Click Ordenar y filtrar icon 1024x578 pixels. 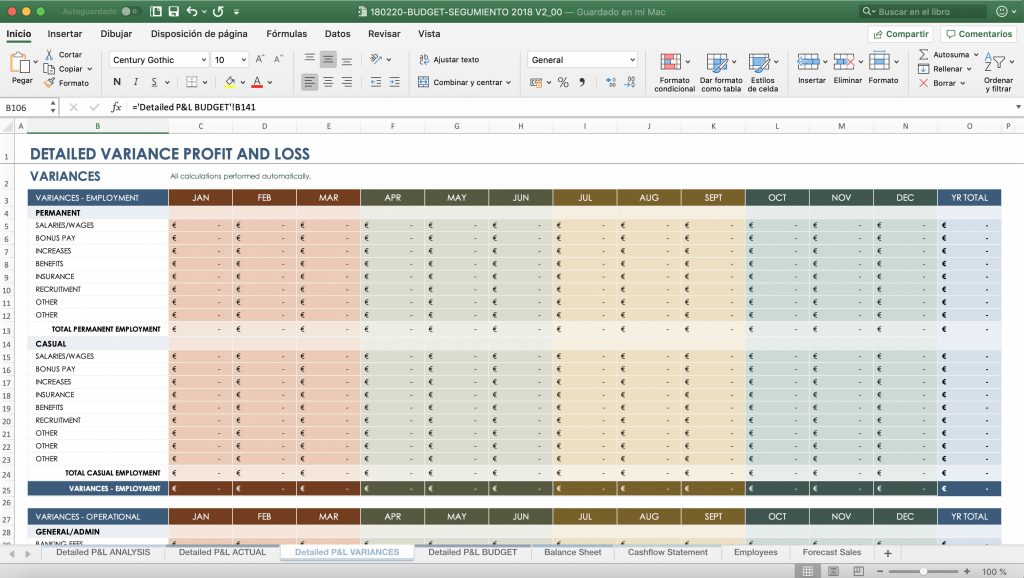tap(995, 62)
